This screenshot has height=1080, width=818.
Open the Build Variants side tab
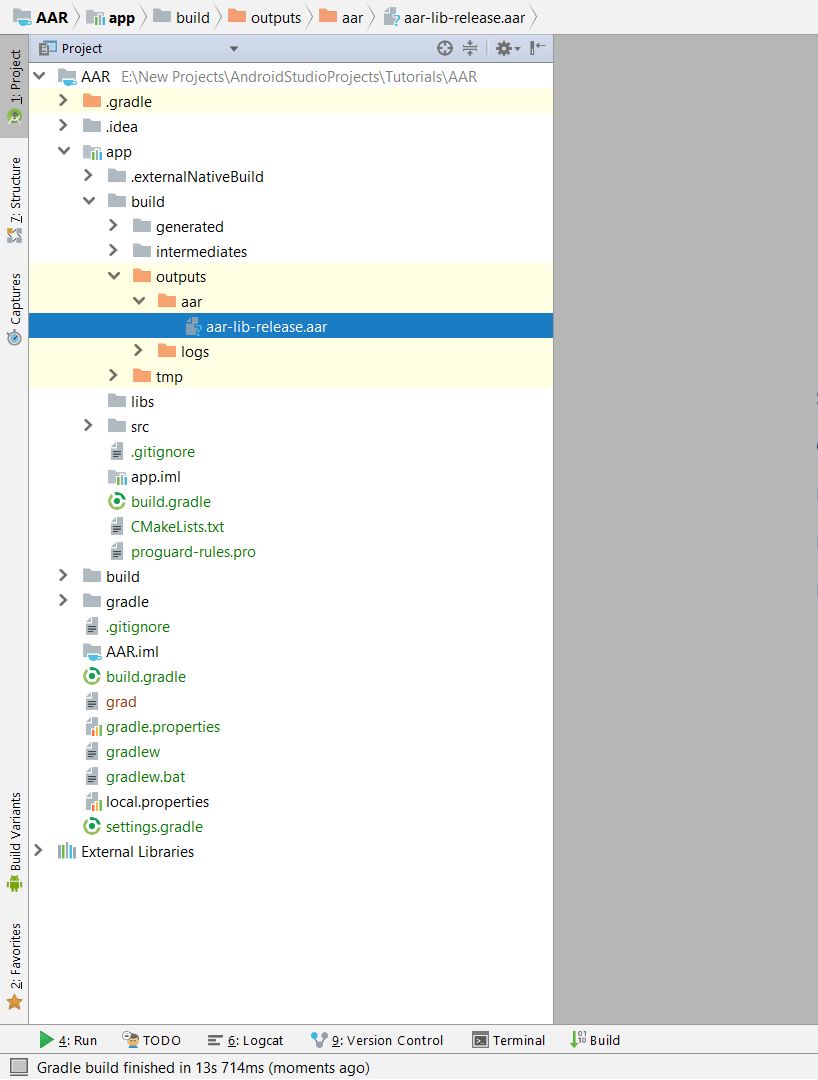point(14,842)
